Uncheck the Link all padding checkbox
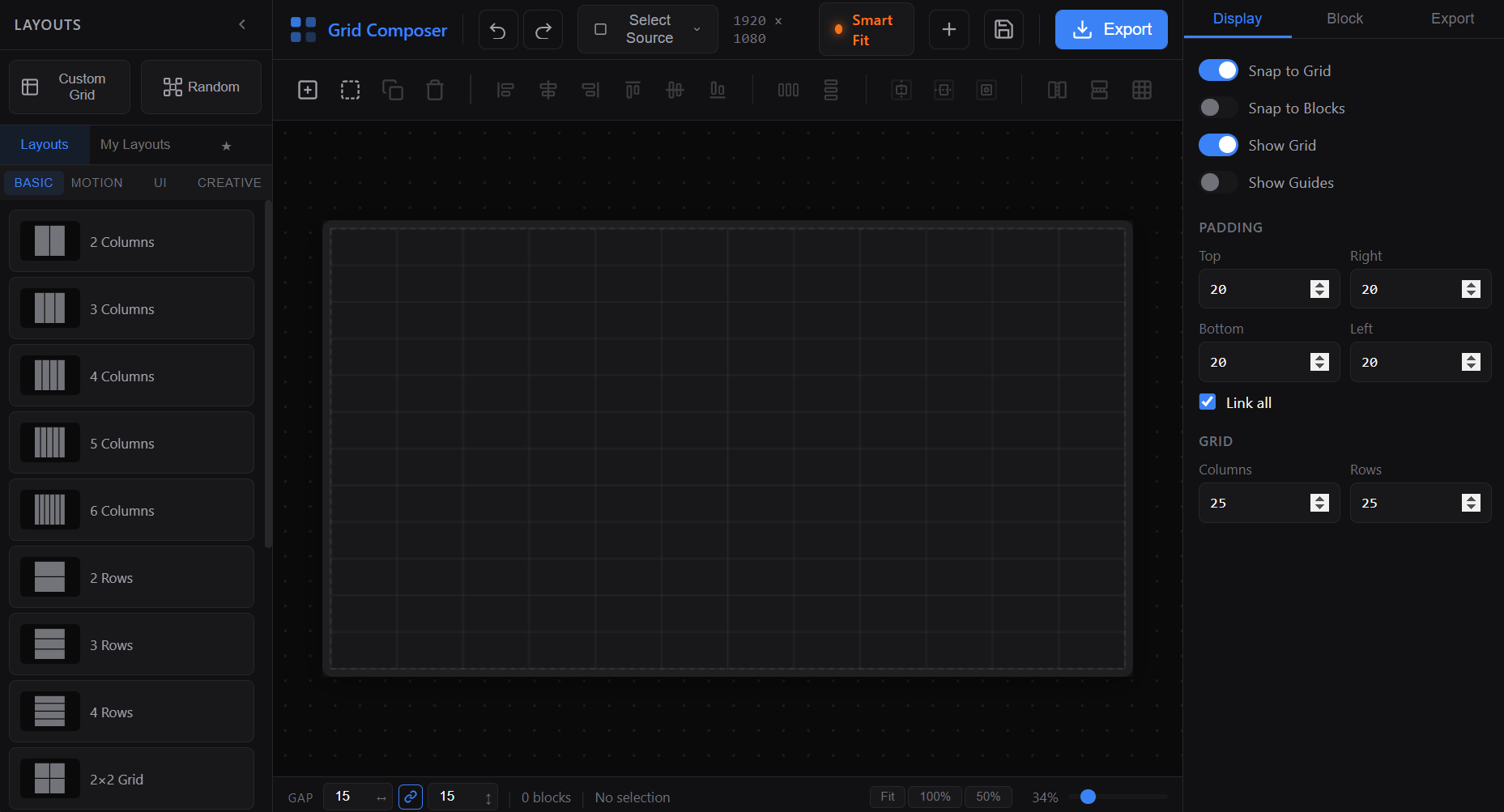 pyautogui.click(x=1207, y=402)
